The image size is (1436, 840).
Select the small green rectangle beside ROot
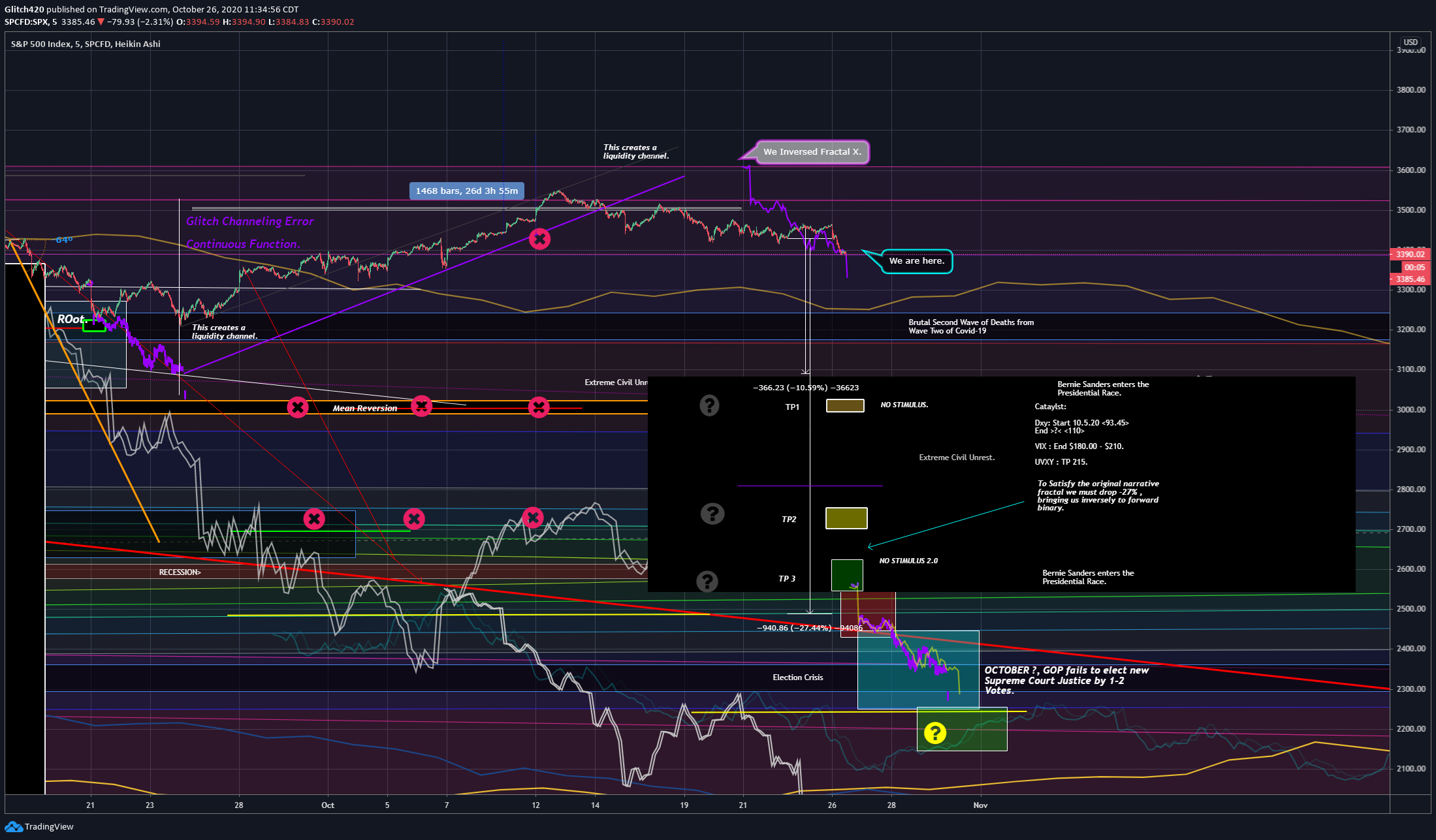[94, 326]
